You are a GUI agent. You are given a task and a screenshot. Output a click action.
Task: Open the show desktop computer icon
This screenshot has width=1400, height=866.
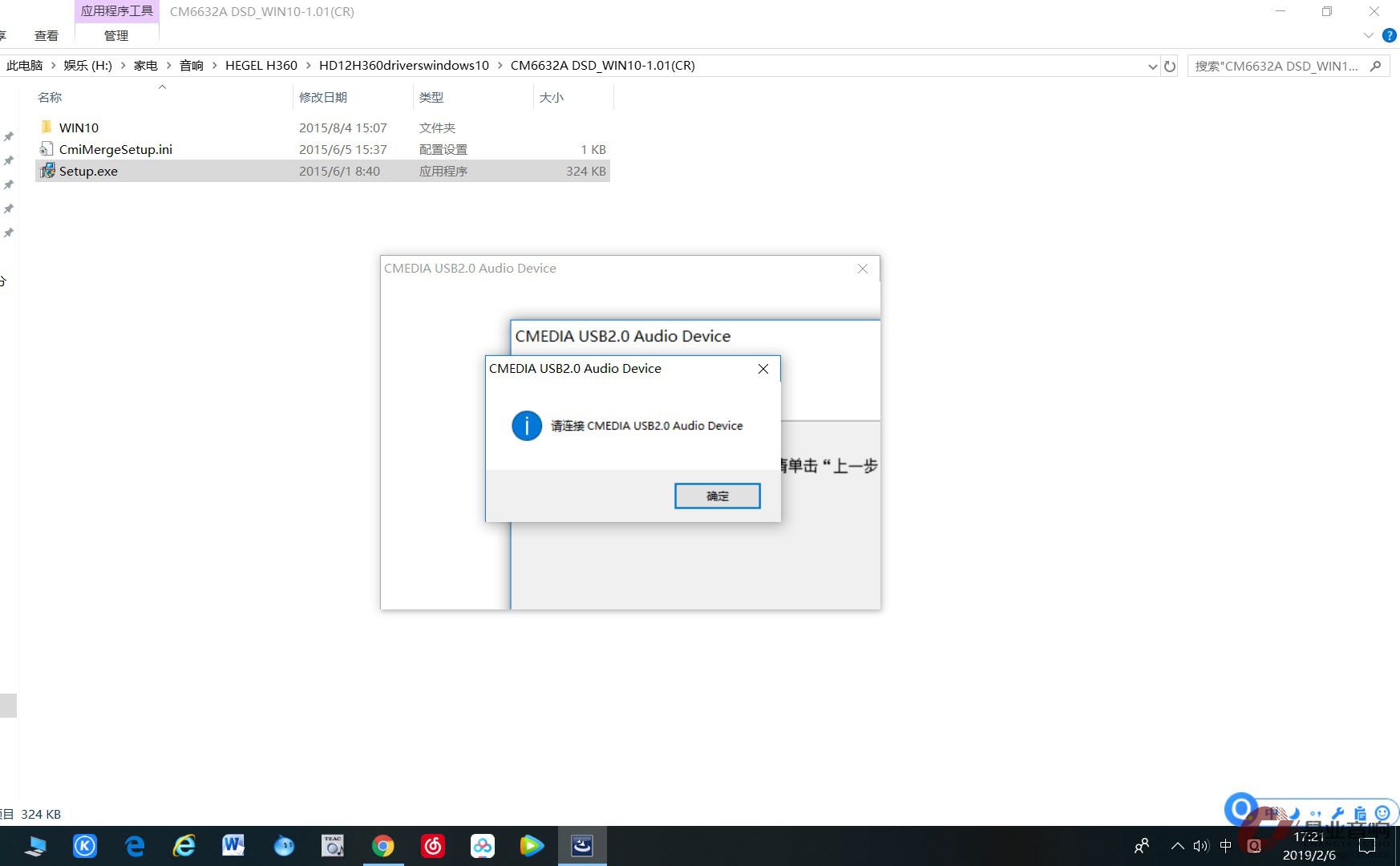(35, 846)
